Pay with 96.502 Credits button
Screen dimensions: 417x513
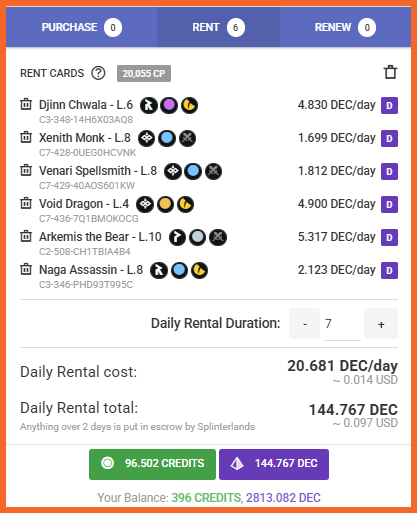coord(152,464)
